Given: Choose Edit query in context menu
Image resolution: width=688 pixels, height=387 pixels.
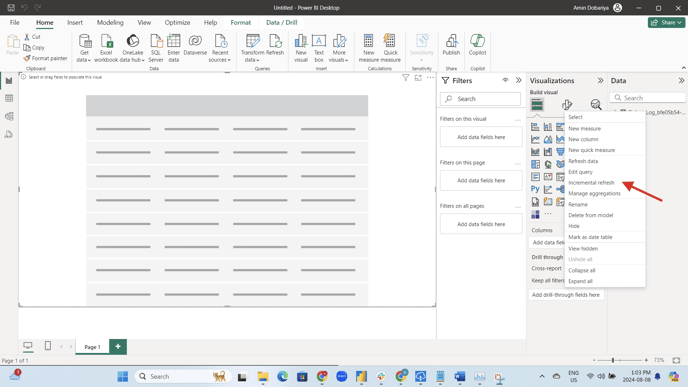Looking at the screenshot, I should tap(580, 172).
